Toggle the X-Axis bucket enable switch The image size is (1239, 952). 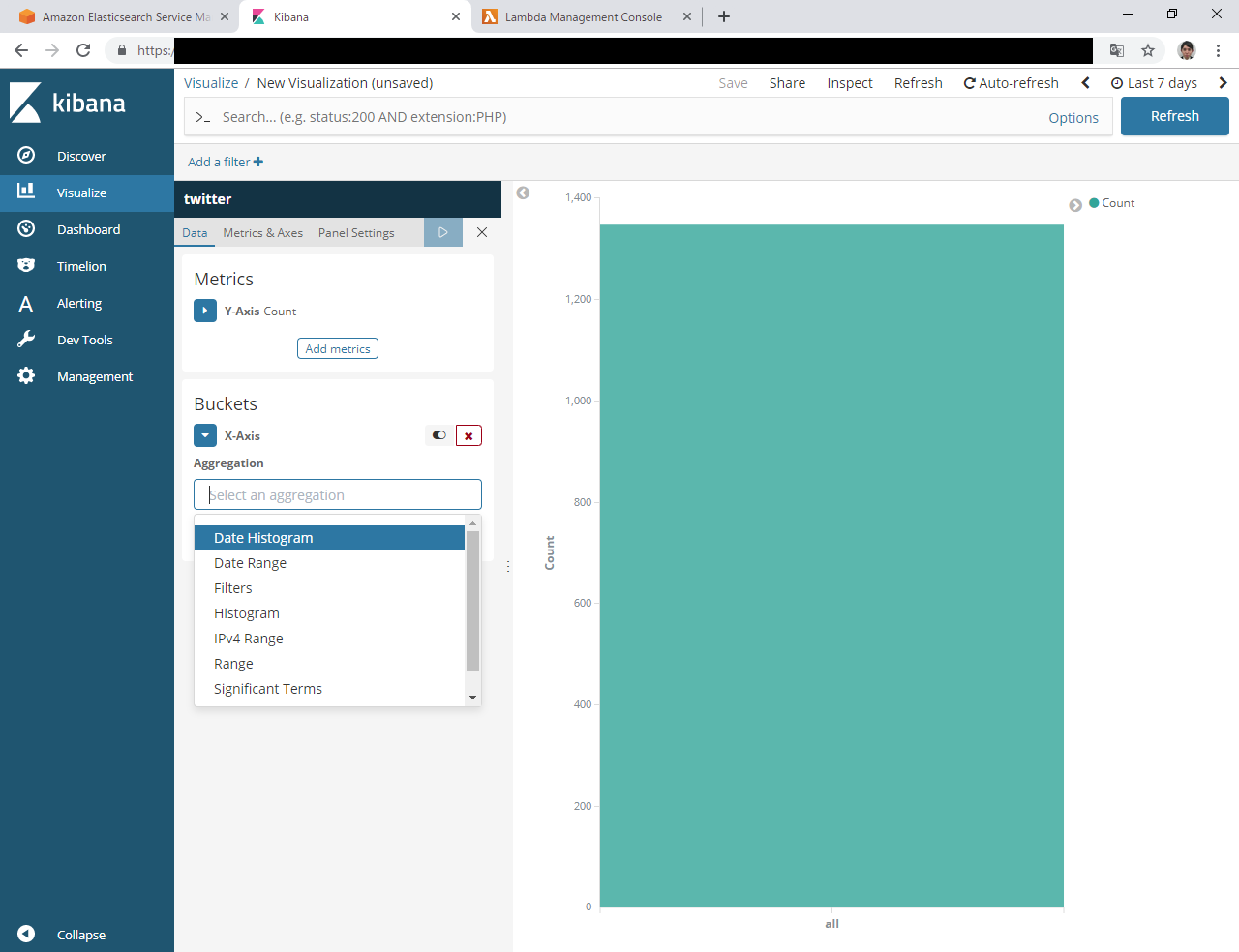coord(438,435)
